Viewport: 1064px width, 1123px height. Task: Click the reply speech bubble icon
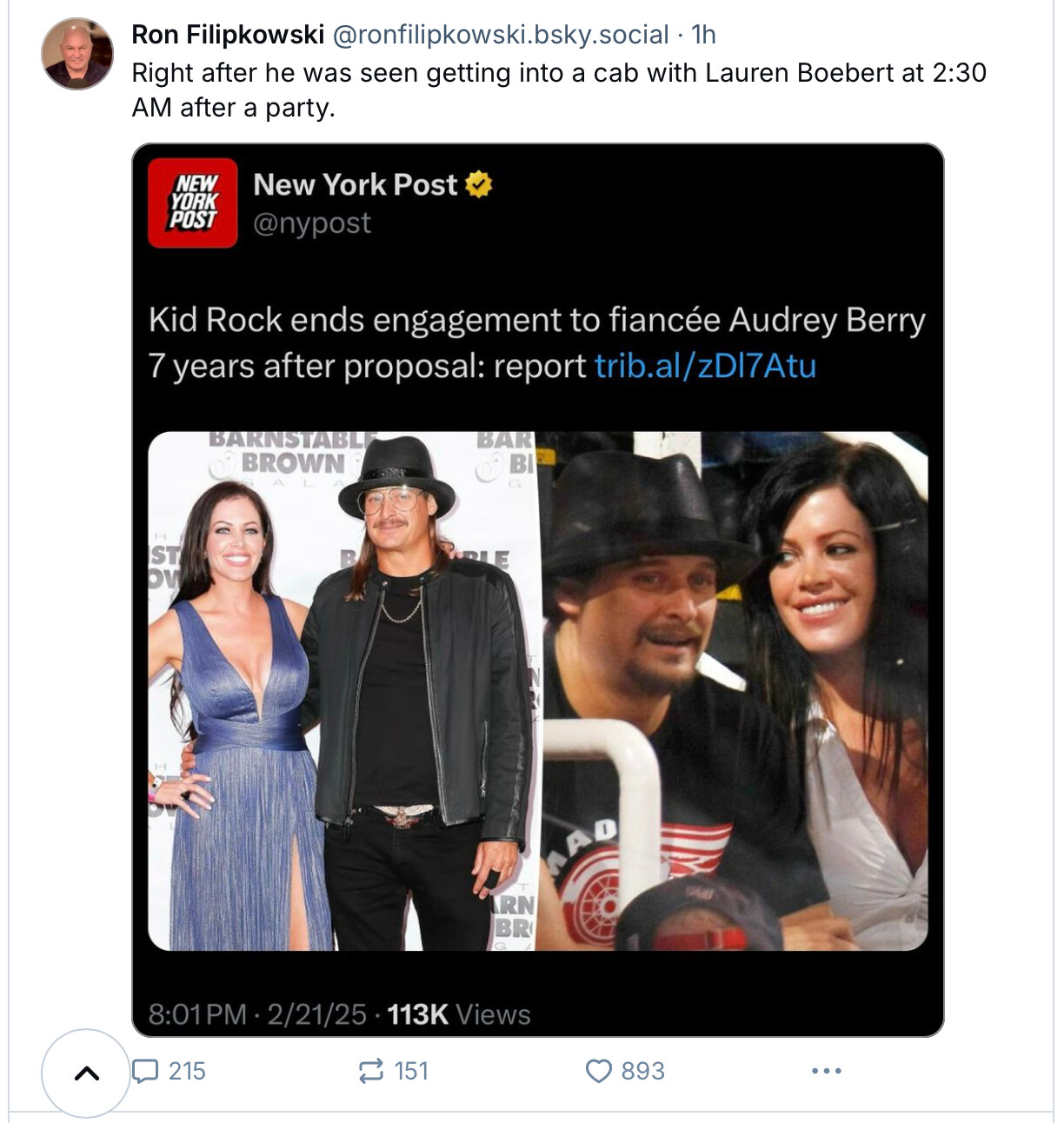(144, 1070)
